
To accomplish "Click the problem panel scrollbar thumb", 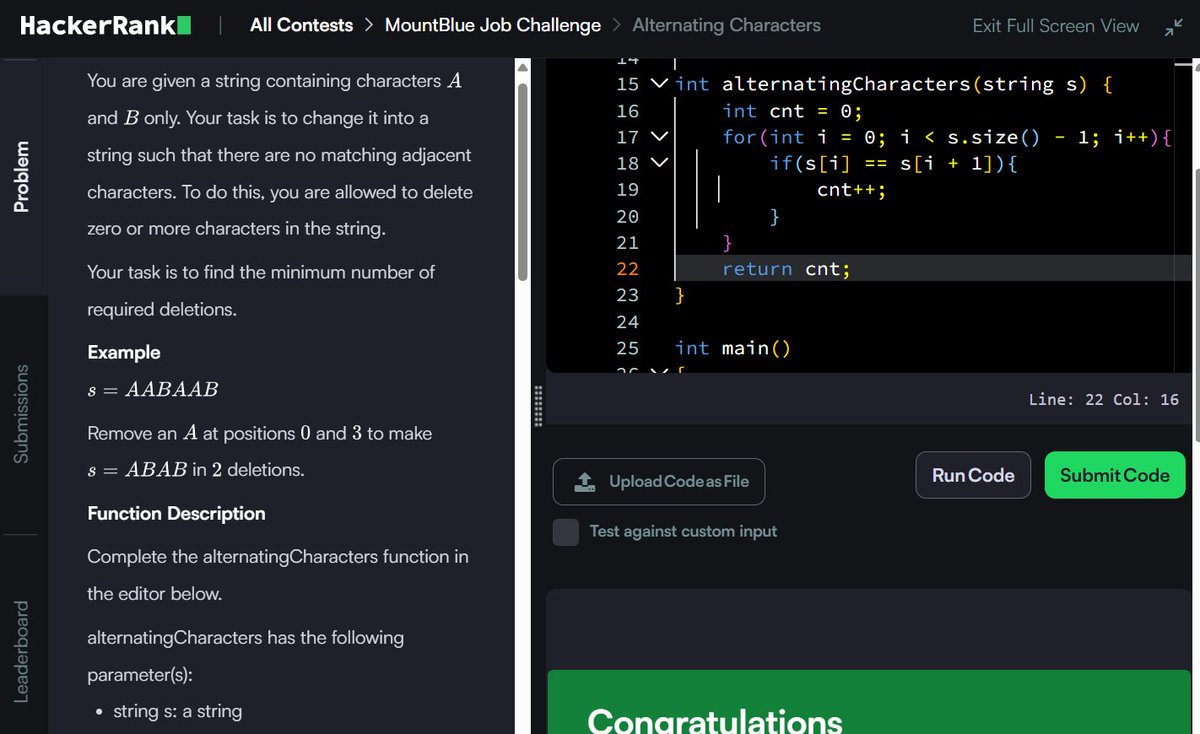I will [x=522, y=180].
